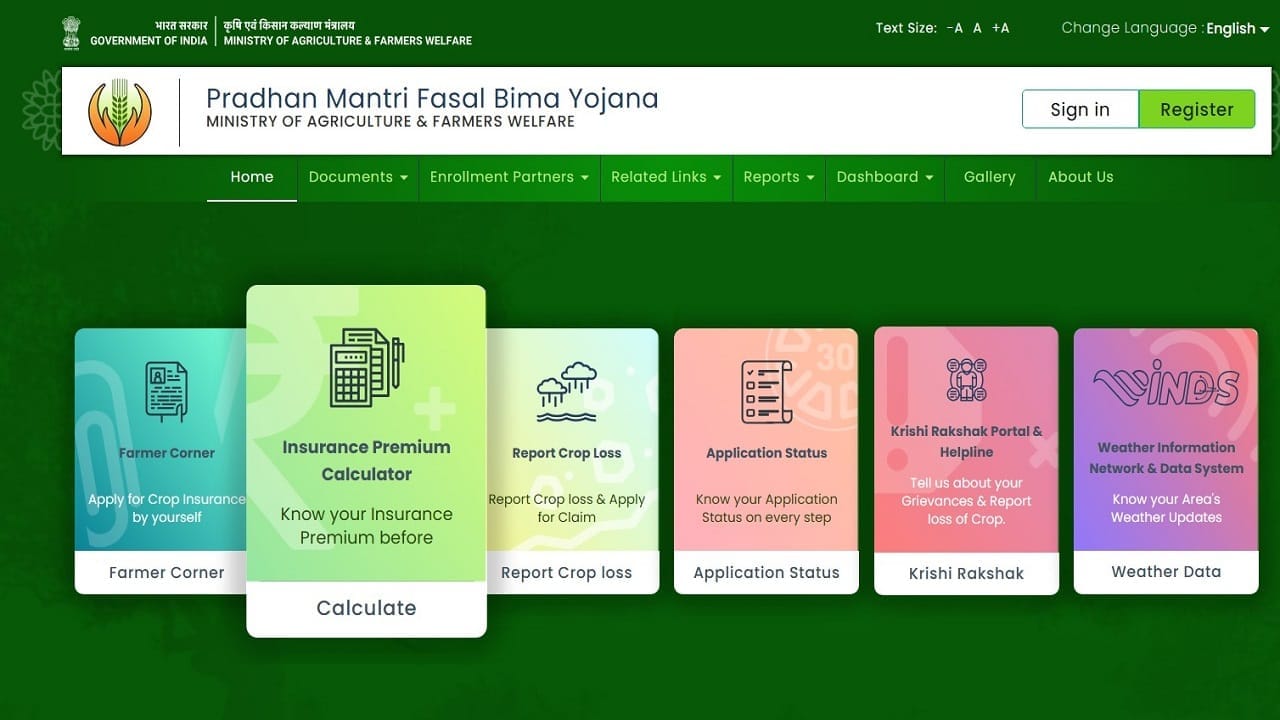The height and width of the screenshot is (720, 1280).
Task: Go to the Home tab
Action: pos(252,177)
